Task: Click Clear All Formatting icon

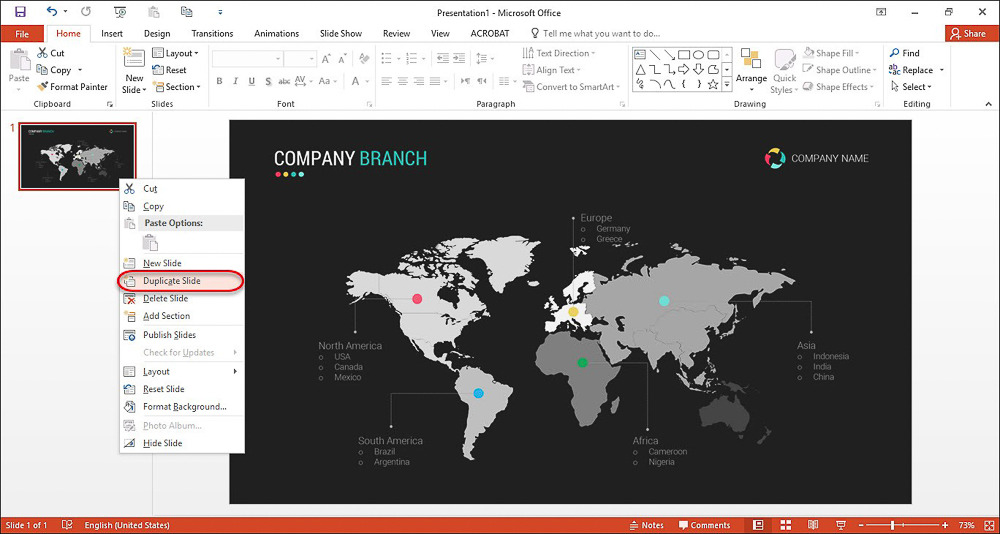Action: pos(365,59)
